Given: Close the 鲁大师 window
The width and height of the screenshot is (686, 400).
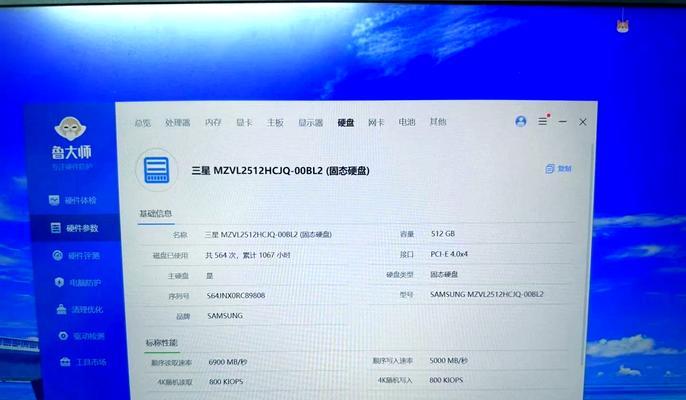Looking at the screenshot, I should [583, 122].
